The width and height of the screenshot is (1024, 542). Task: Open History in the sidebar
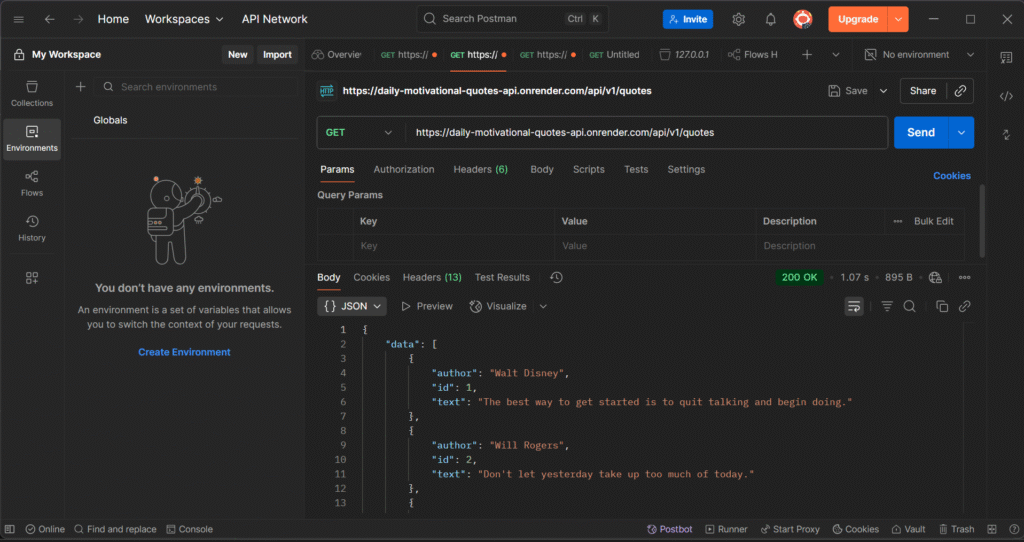[32, 228]
